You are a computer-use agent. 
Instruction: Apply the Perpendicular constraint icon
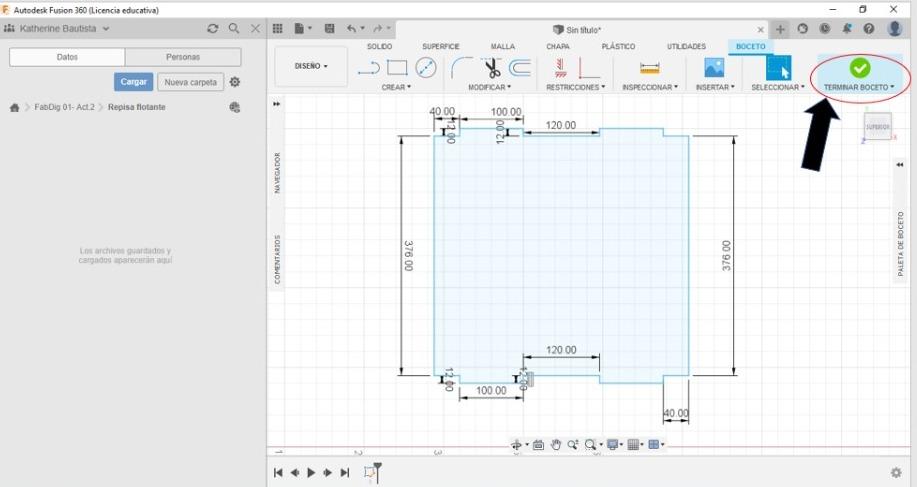tap(588, 68)
